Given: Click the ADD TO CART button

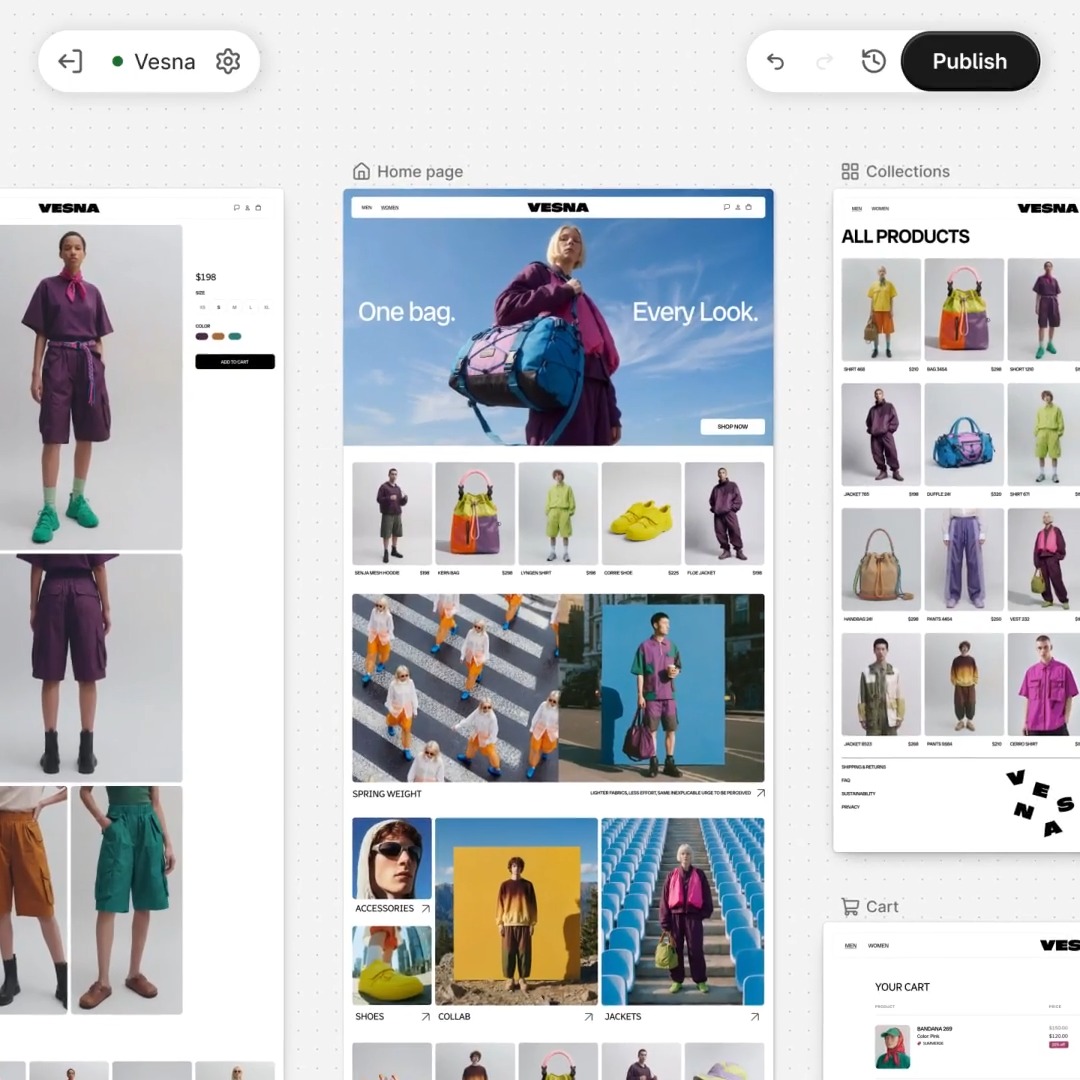Looking at the screenshot, I should tap(235, 362).
